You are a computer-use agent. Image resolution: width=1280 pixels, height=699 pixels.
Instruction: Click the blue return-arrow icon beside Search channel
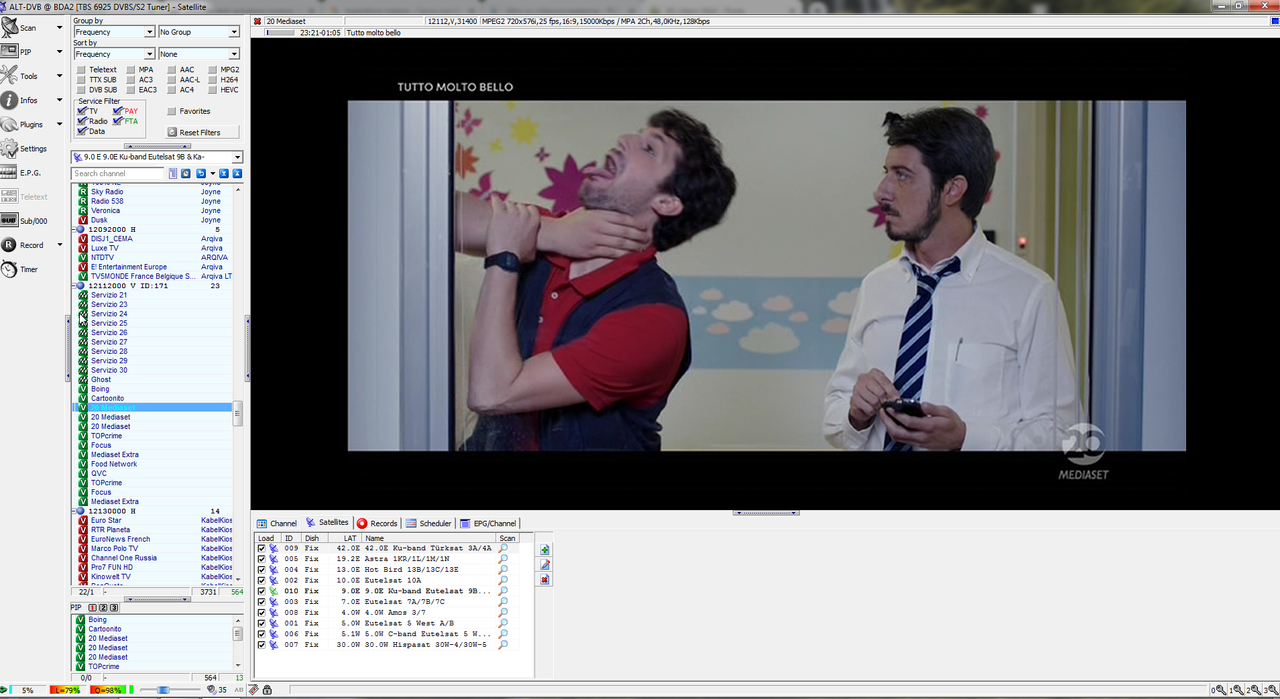click(201, 173)
